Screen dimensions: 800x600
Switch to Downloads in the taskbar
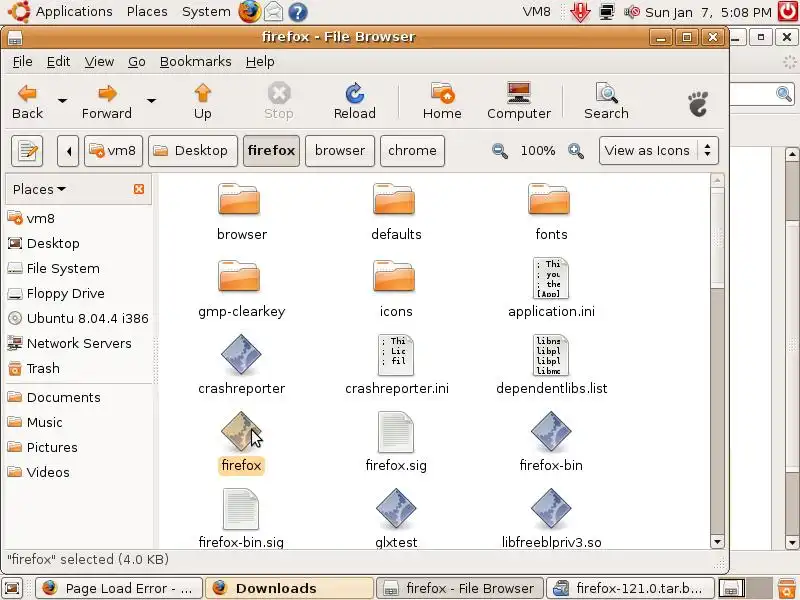click(x=289, y=588)
